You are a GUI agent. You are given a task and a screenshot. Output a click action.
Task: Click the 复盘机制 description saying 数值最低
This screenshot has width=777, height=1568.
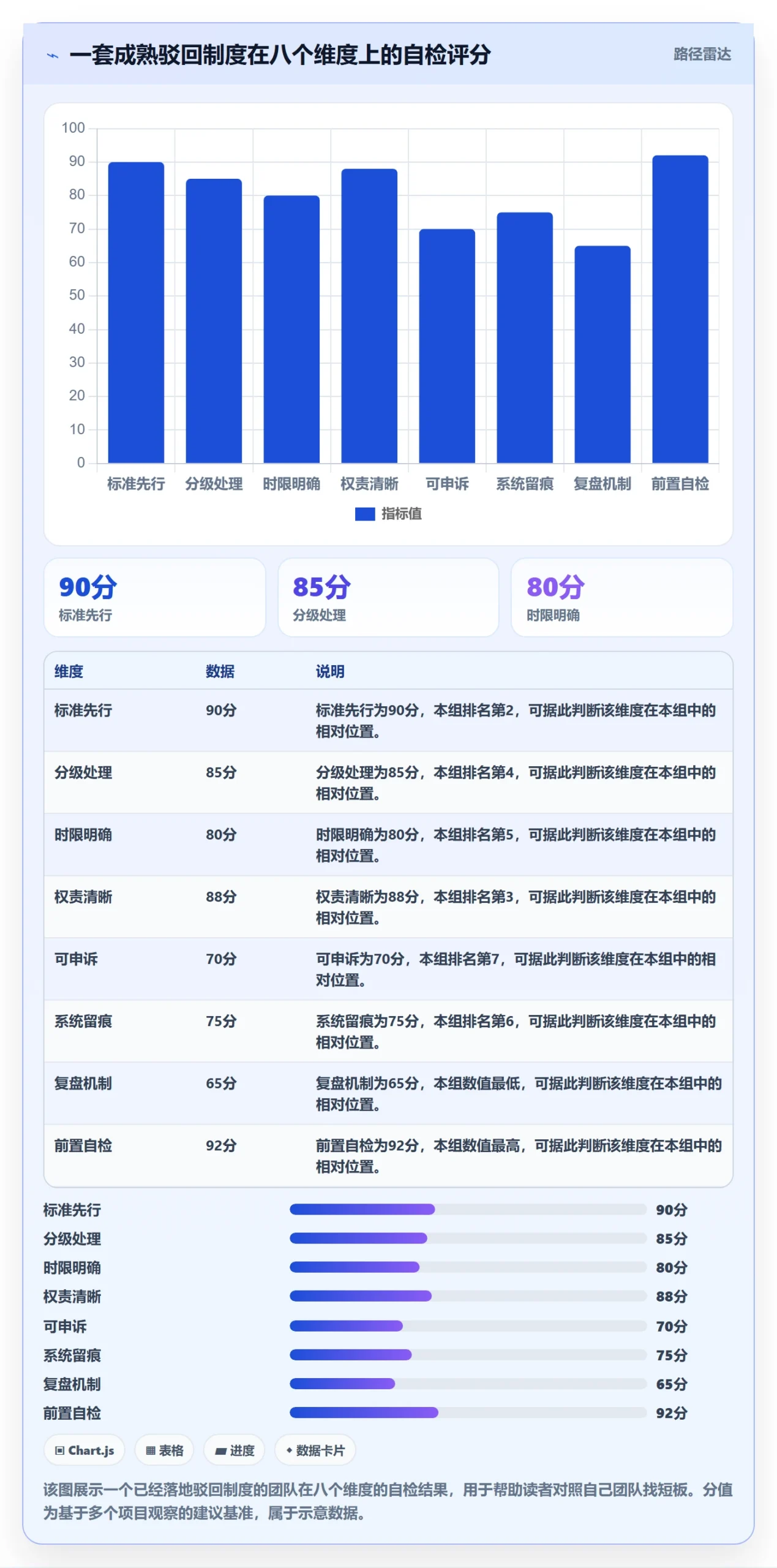[x=519, y=1094]
